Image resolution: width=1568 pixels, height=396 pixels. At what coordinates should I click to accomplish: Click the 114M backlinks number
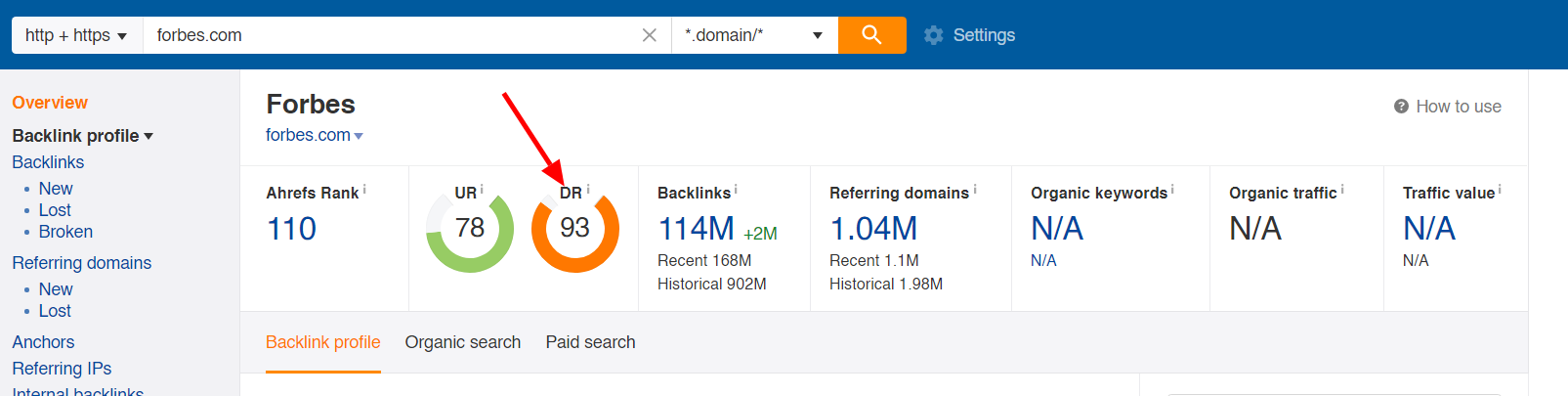point(696,229)
